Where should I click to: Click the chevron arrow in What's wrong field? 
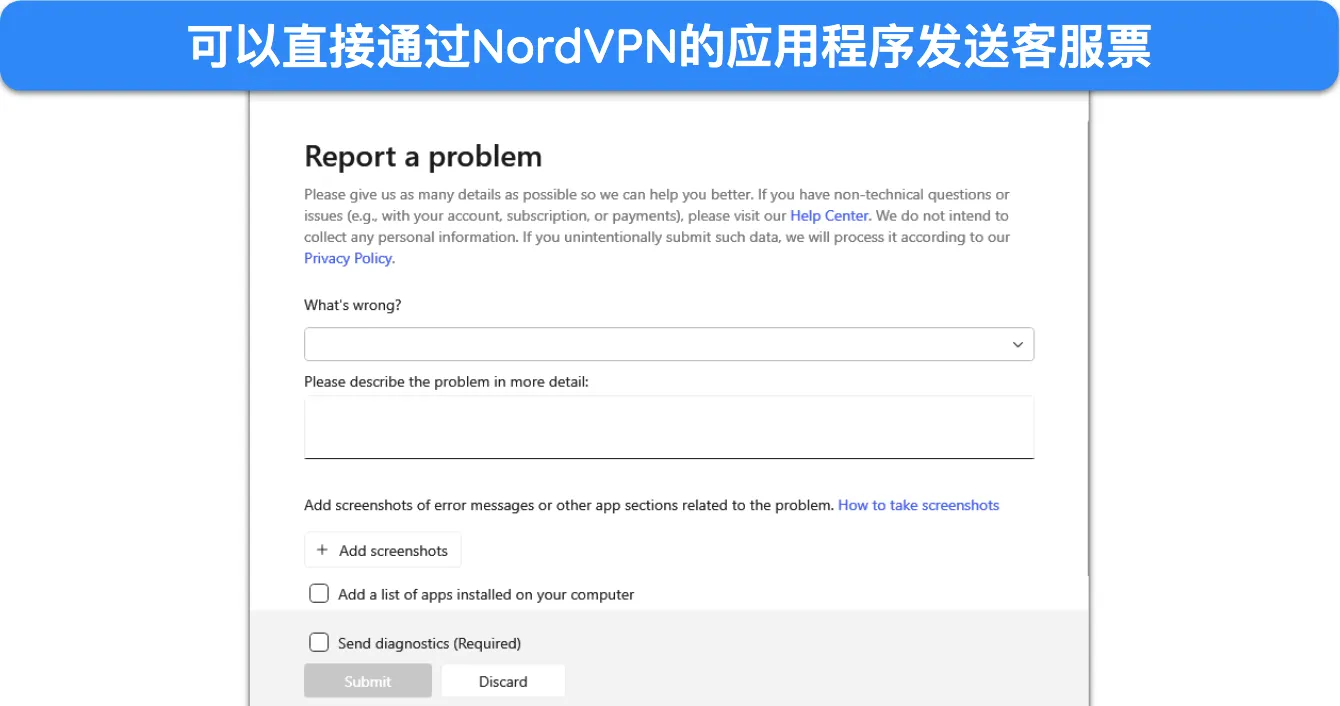1018,344
